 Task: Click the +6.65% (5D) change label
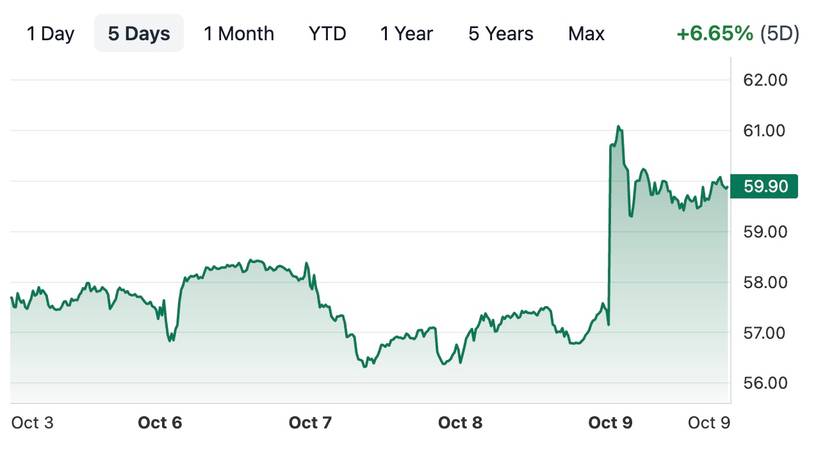[x=737, y=33]
